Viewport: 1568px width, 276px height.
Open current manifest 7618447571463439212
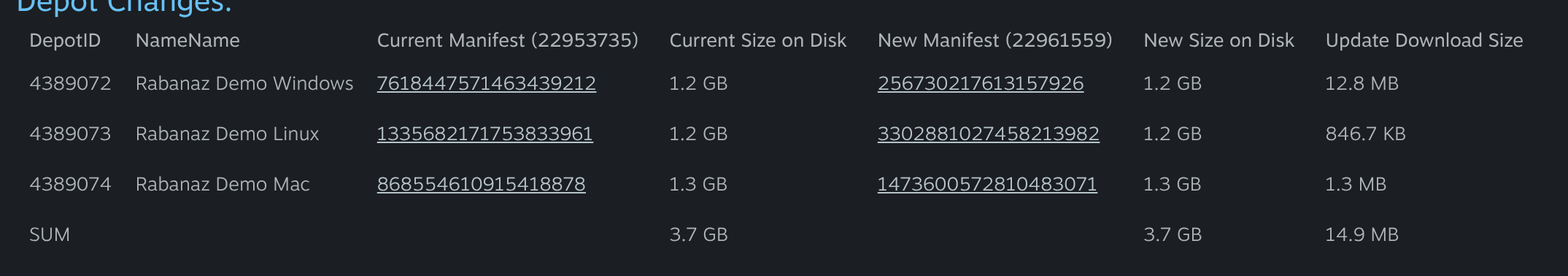click(x=486, y=83)
